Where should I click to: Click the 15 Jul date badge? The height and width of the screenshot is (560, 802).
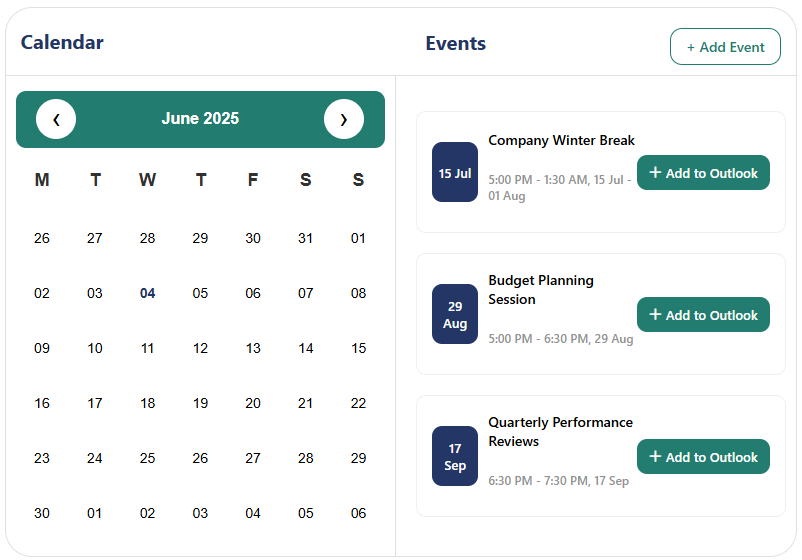[x=455, y=172]
